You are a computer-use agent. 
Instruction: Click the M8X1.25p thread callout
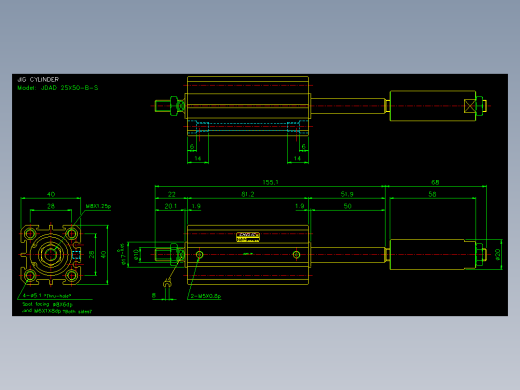(x=98, y=206)
